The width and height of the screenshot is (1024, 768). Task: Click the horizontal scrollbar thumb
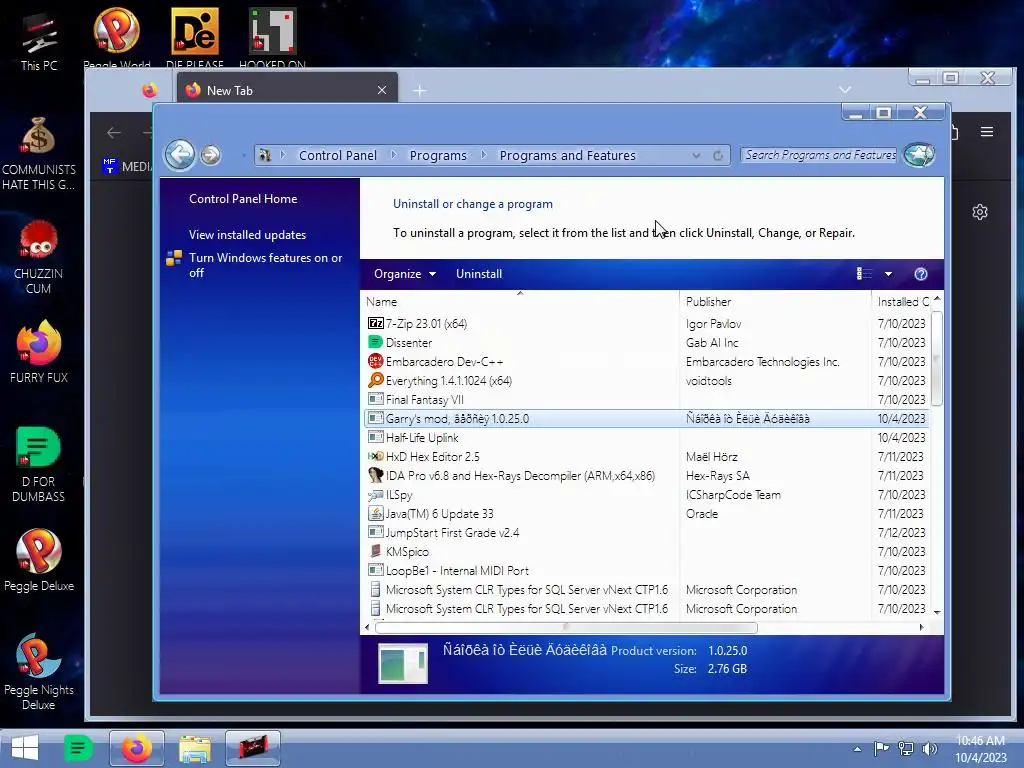[566, 628]
